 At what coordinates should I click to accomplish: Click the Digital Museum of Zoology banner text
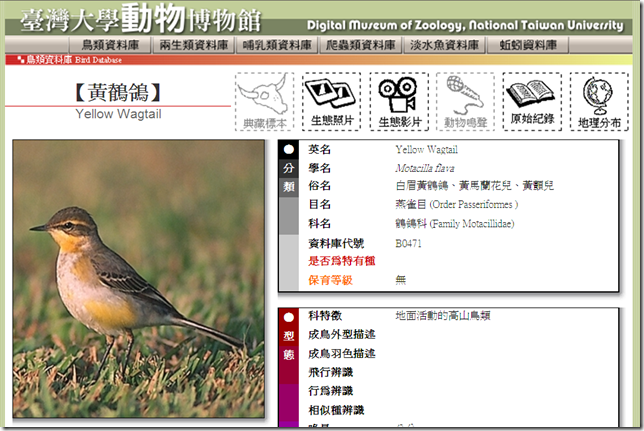(x=465, y=25)
